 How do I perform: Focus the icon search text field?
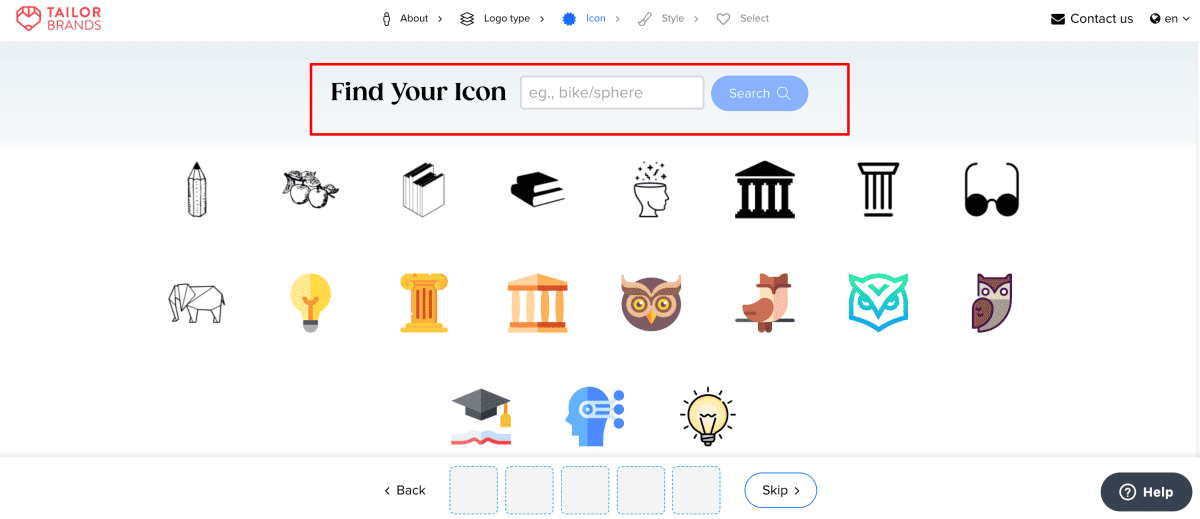(x=612, y=92)
